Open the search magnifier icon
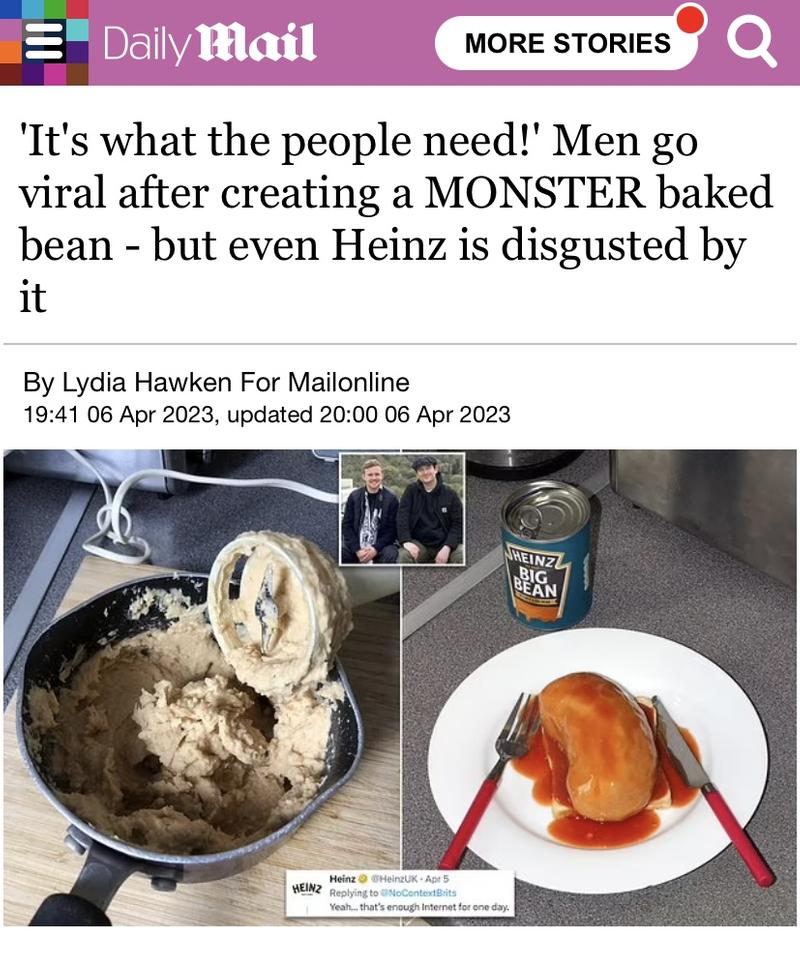This screenshot has width=800, height=953. click(751, 44)
